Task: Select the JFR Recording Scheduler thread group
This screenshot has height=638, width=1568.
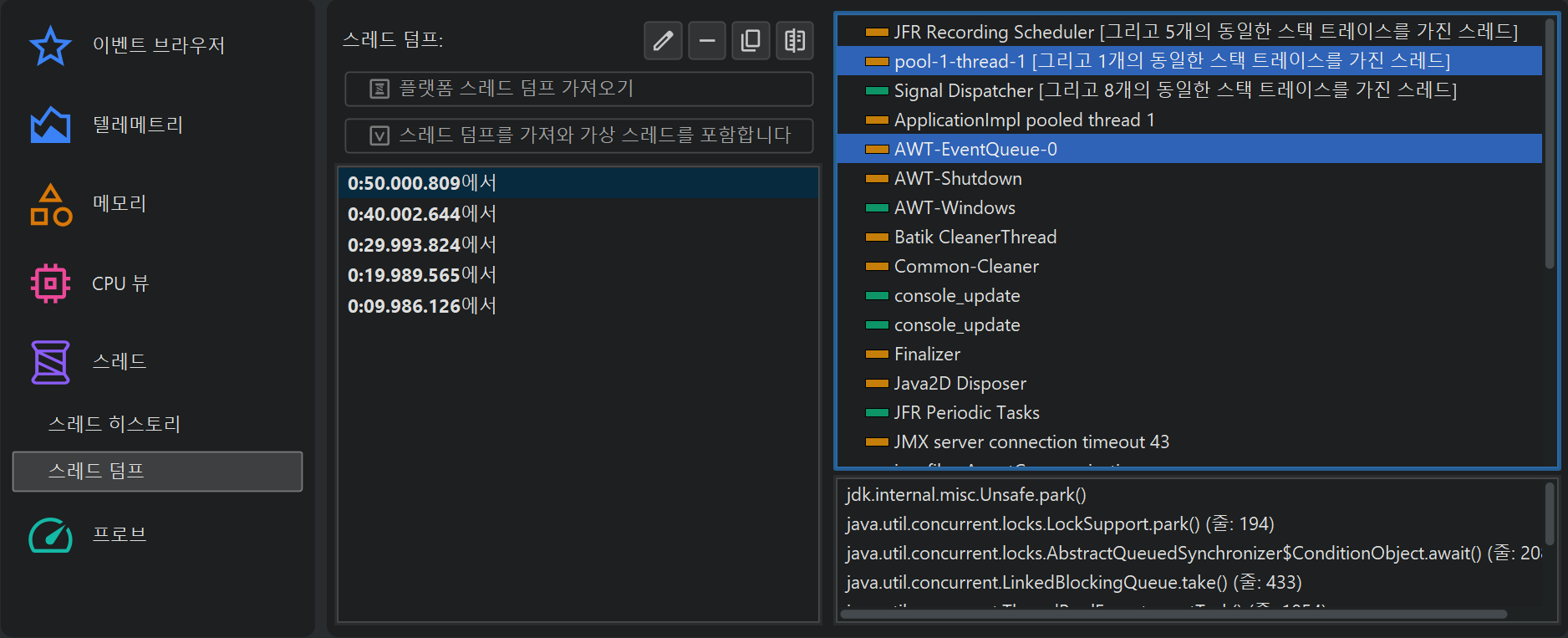Action: point(1204,32)
